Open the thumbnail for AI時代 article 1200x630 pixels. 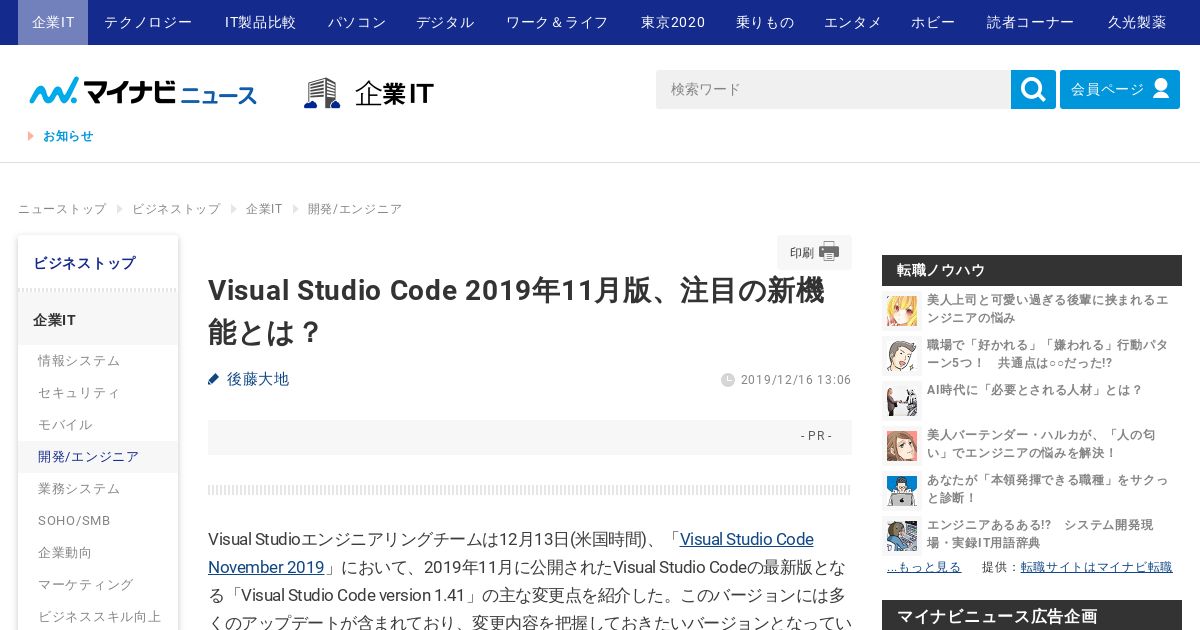(902, 400)
